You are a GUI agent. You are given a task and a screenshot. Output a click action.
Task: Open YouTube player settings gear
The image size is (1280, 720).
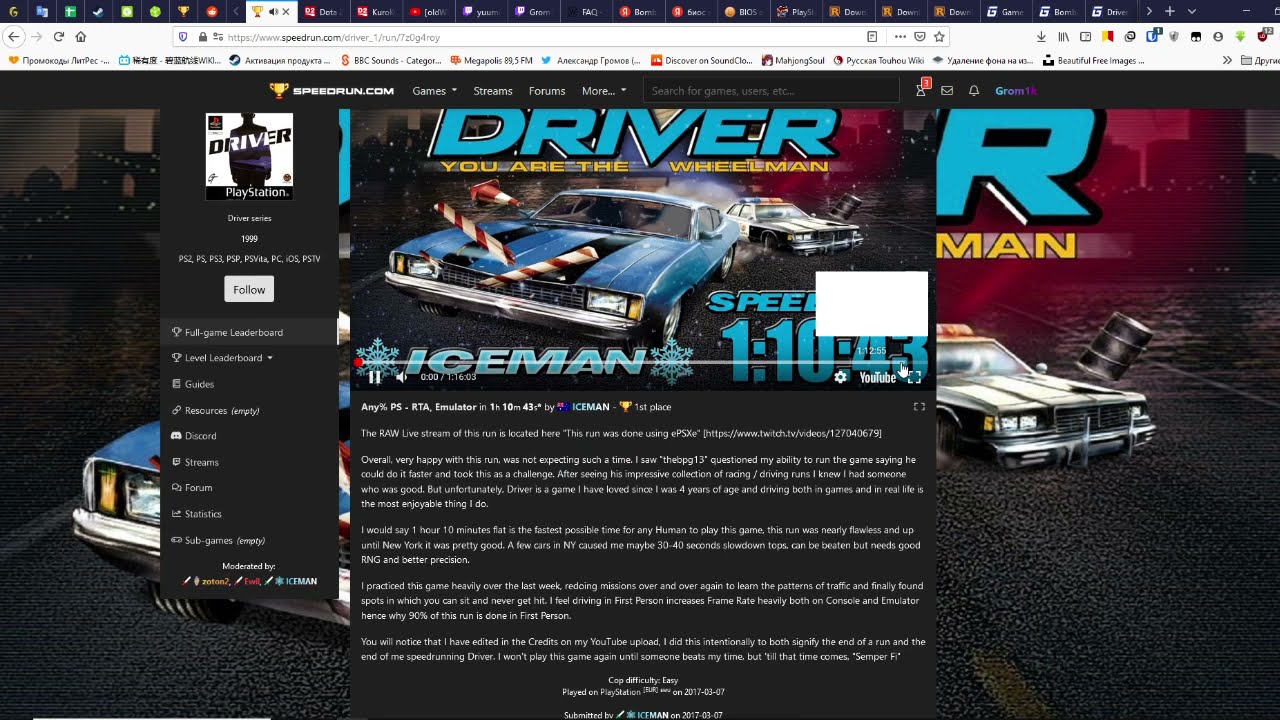tap(840, 377)
